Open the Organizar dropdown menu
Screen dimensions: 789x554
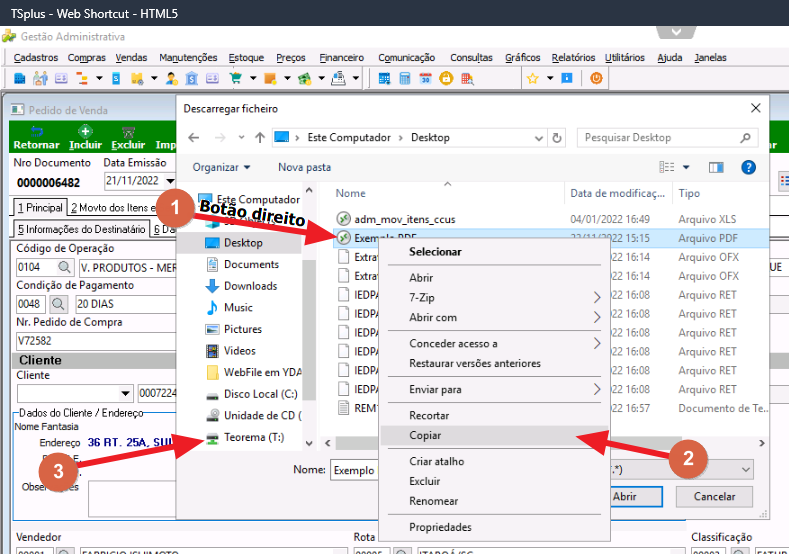pos(221,167)
